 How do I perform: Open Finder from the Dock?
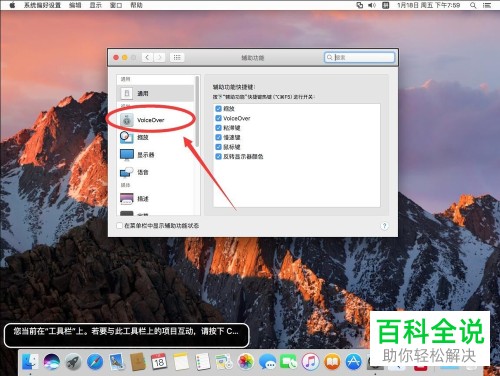point(30,362)
